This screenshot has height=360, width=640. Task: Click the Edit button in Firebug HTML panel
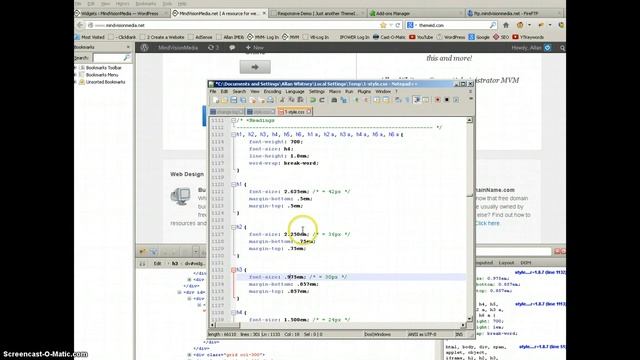[x=157, y=264]
